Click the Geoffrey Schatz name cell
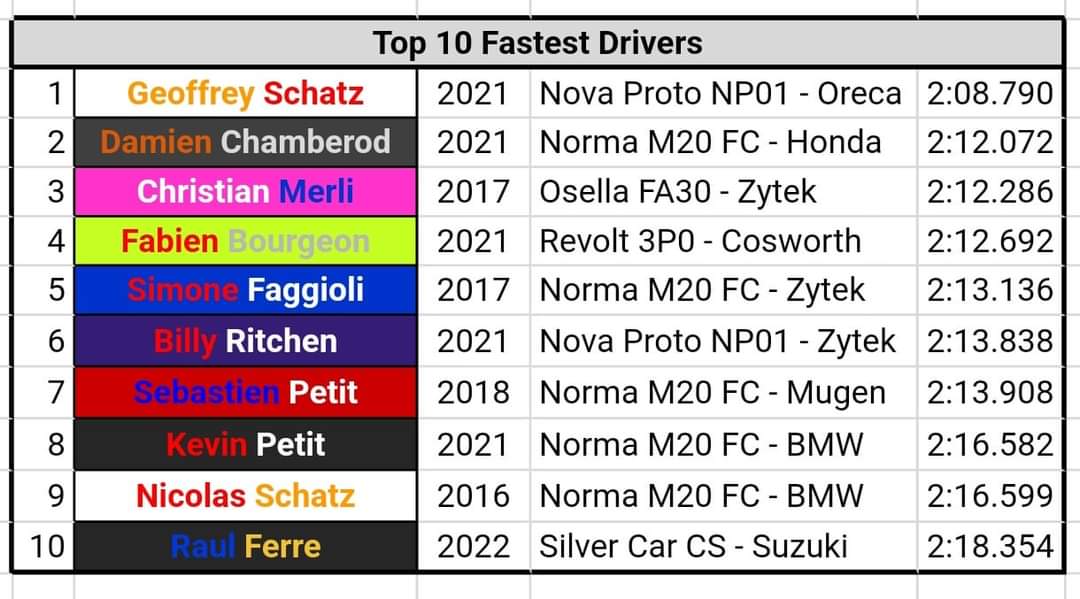The image size is (1080, 599). [x=245, y=93]
